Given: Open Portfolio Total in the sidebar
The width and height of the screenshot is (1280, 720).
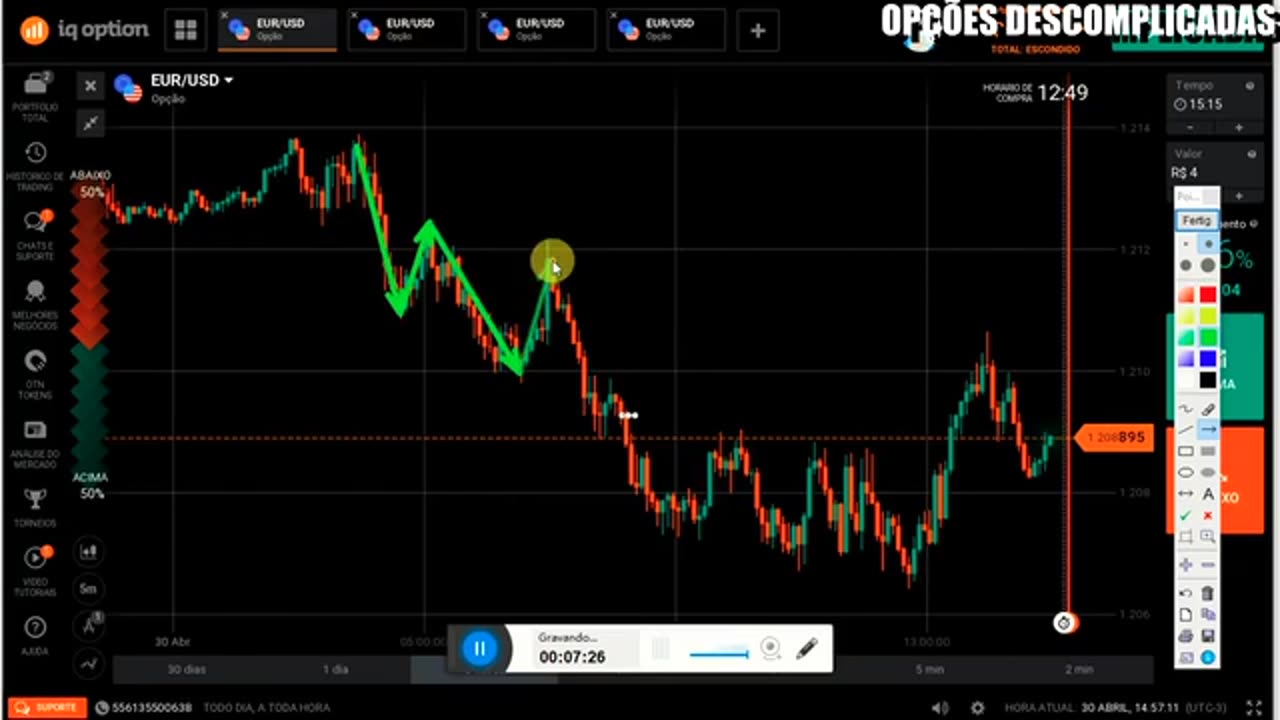Looking at the screenshot, I should click(35, 96).
